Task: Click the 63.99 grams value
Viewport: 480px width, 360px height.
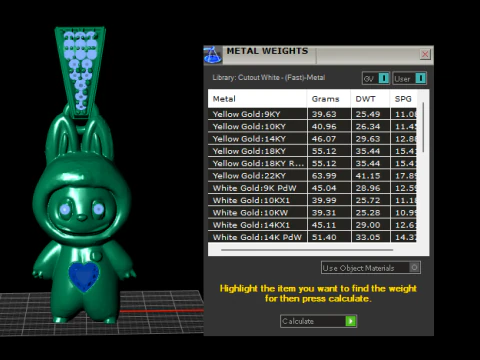Action: pyautogui.click(x=324, y=176)
